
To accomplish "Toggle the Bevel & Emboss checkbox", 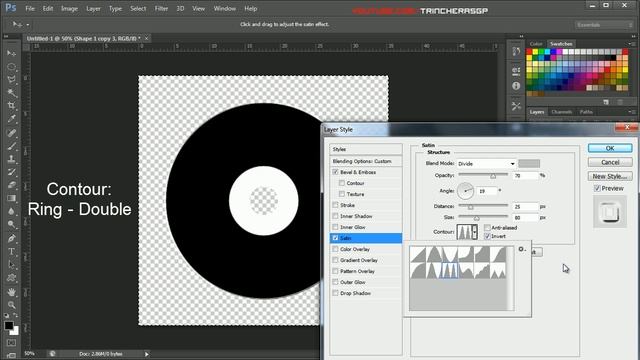I will click(x=336, y=172).
